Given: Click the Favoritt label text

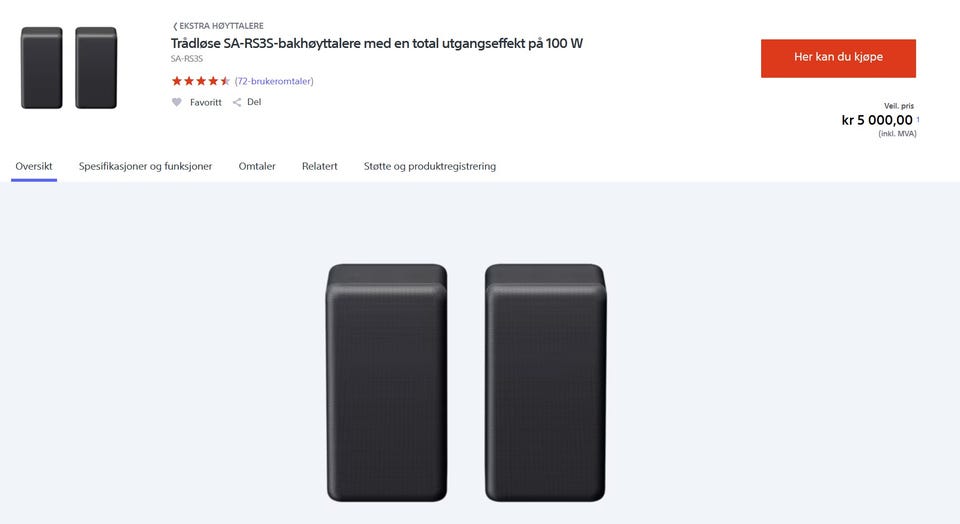Looking at the screenshot, I should point(206,102).
